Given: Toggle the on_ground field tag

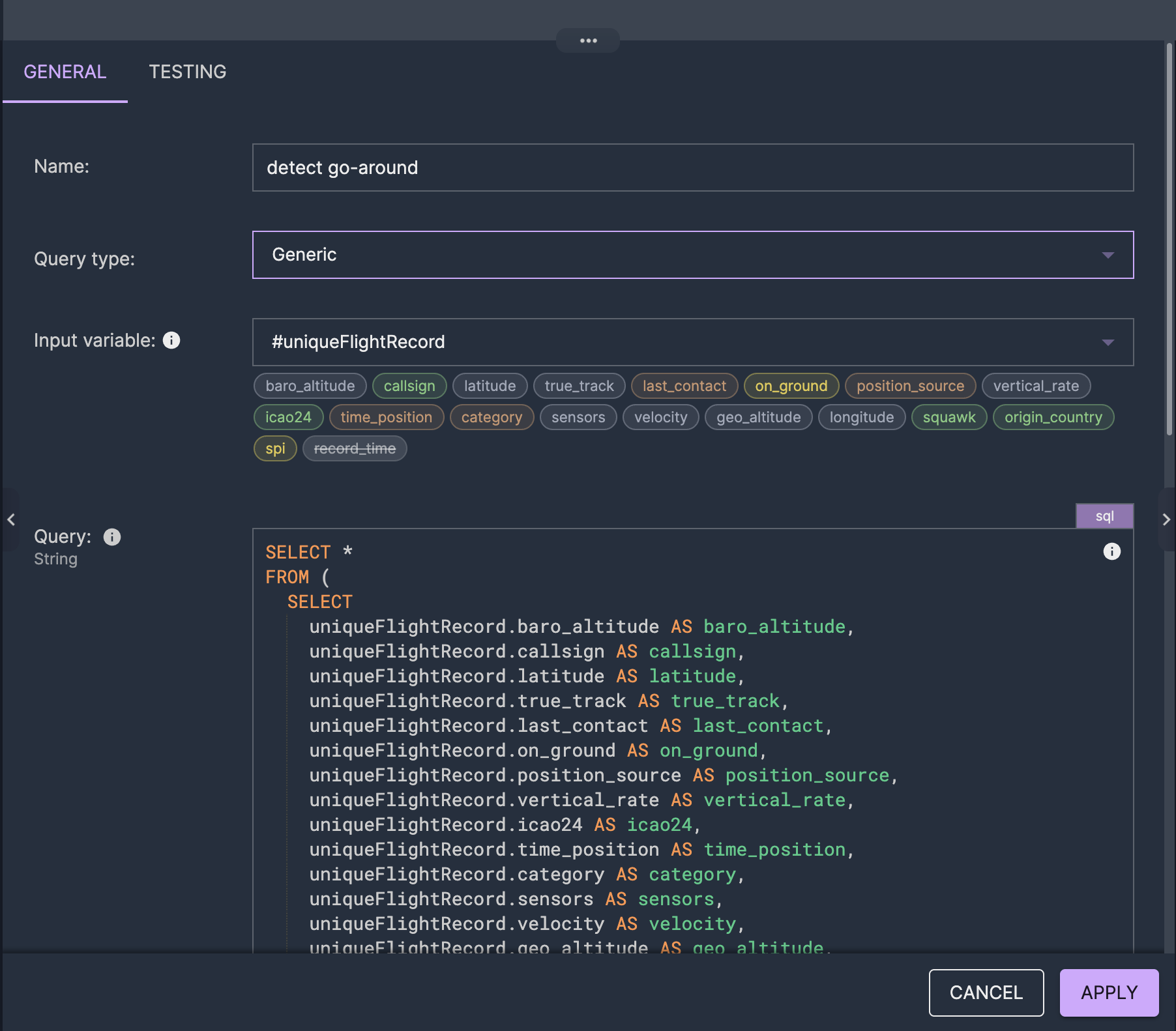Looking at the screenshot, I should click(791, 385).
